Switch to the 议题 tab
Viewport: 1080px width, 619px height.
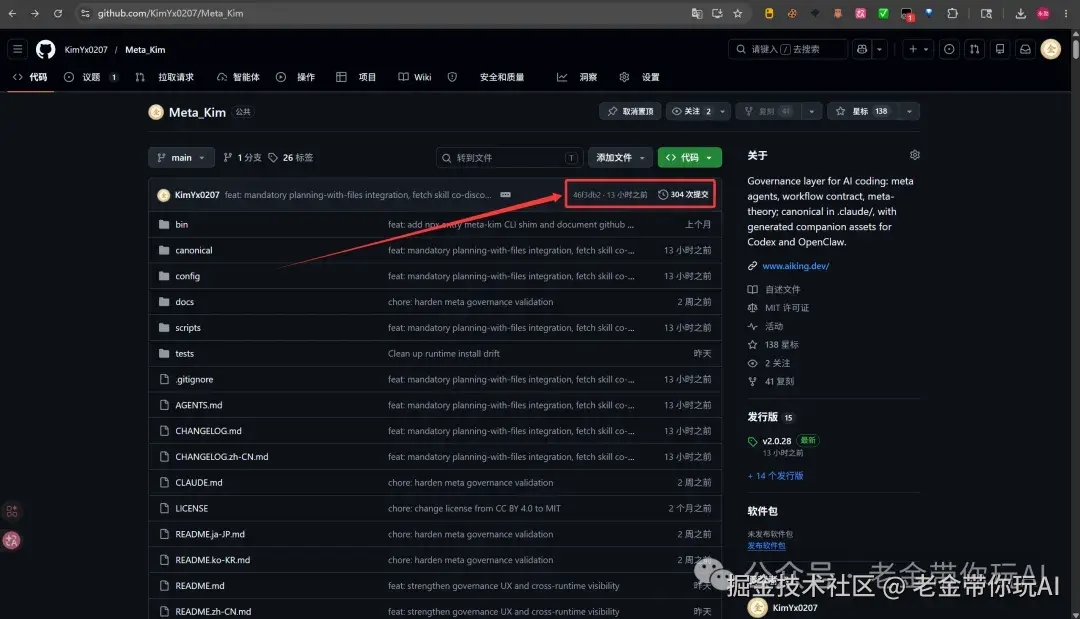tap(91, 77)
